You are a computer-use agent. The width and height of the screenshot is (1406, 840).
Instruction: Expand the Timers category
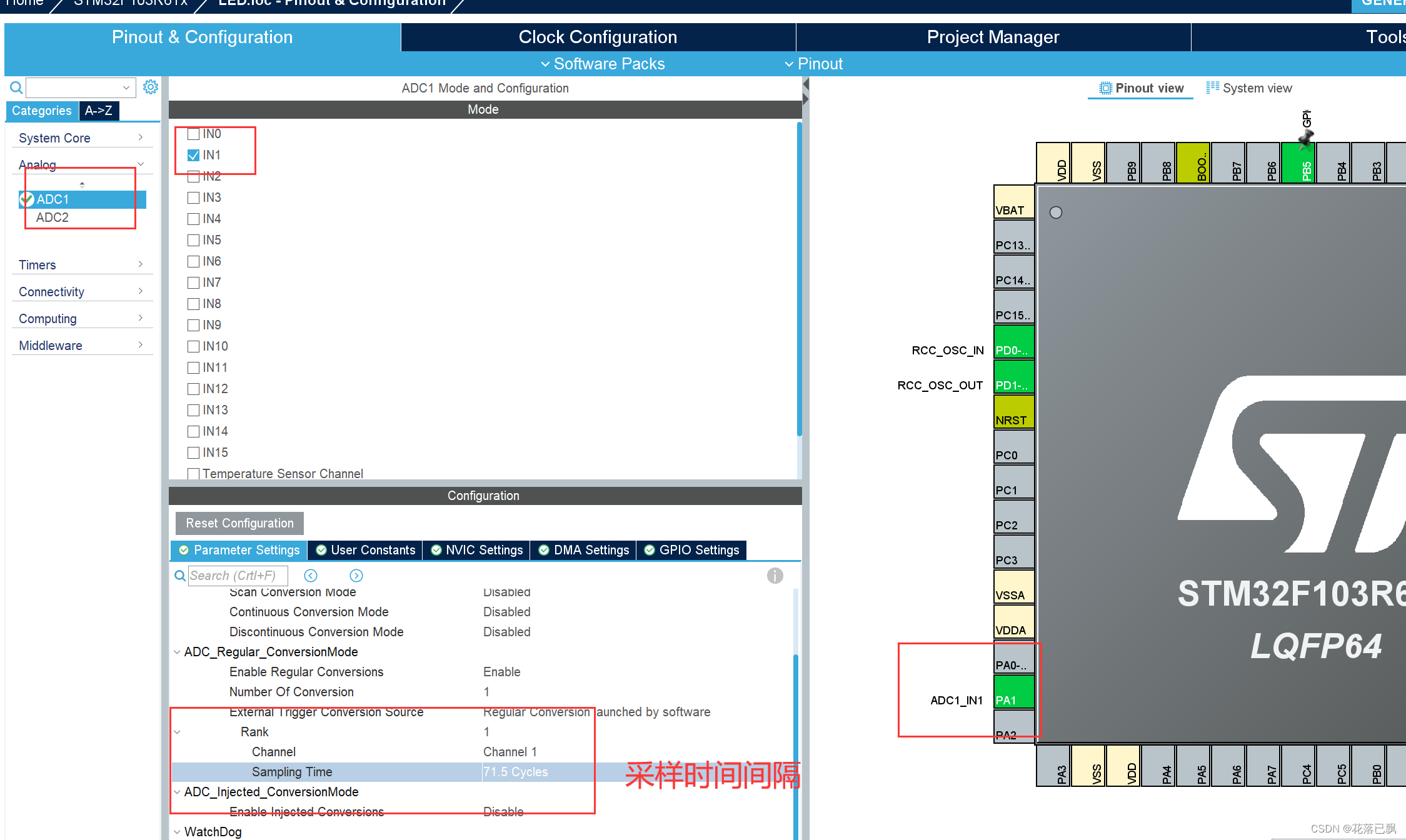[82, 264]
